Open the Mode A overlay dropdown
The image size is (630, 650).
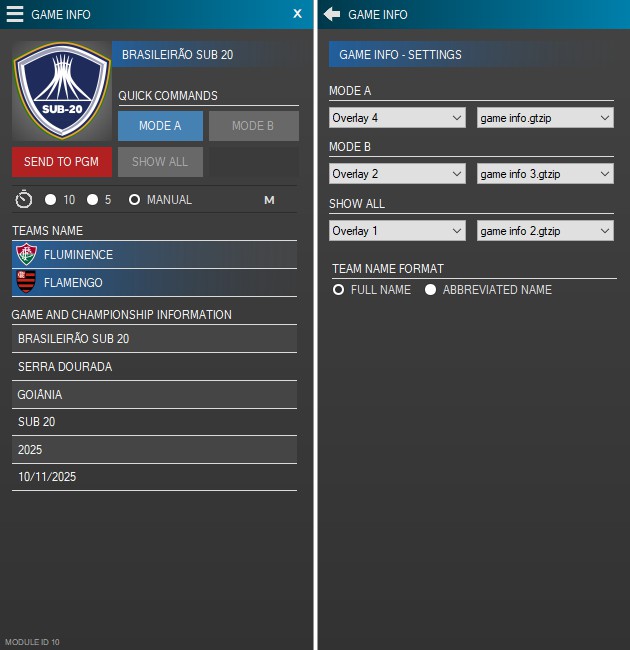point(397,118)
